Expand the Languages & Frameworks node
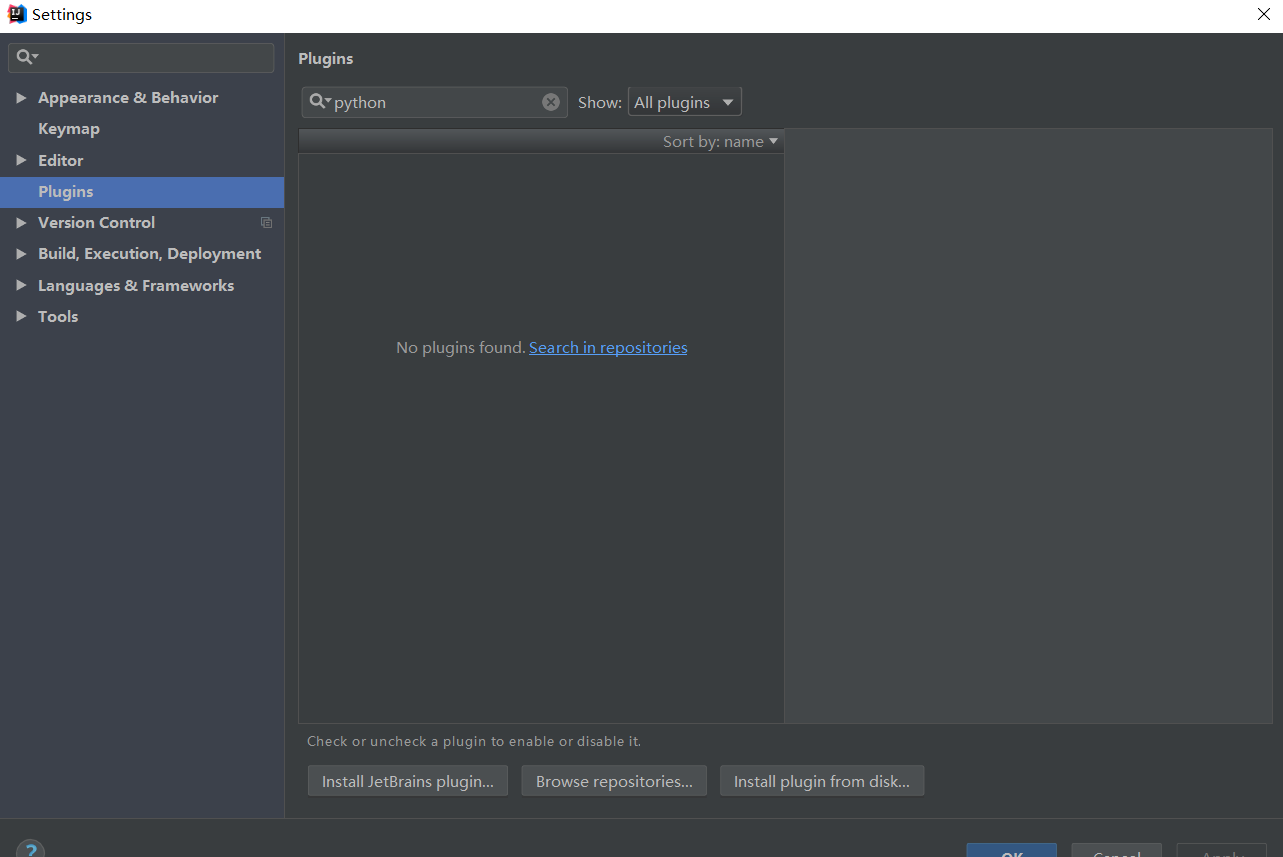This screenshot has width=1283, height=857. [22, 285]
